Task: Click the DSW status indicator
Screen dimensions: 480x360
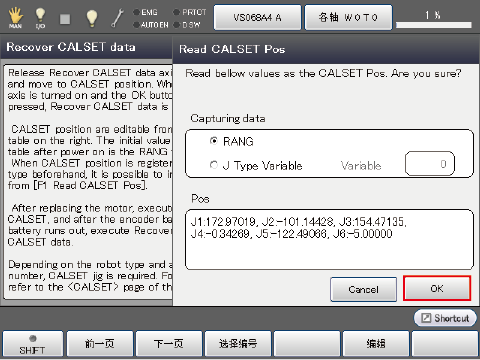Action: (187, 25)
